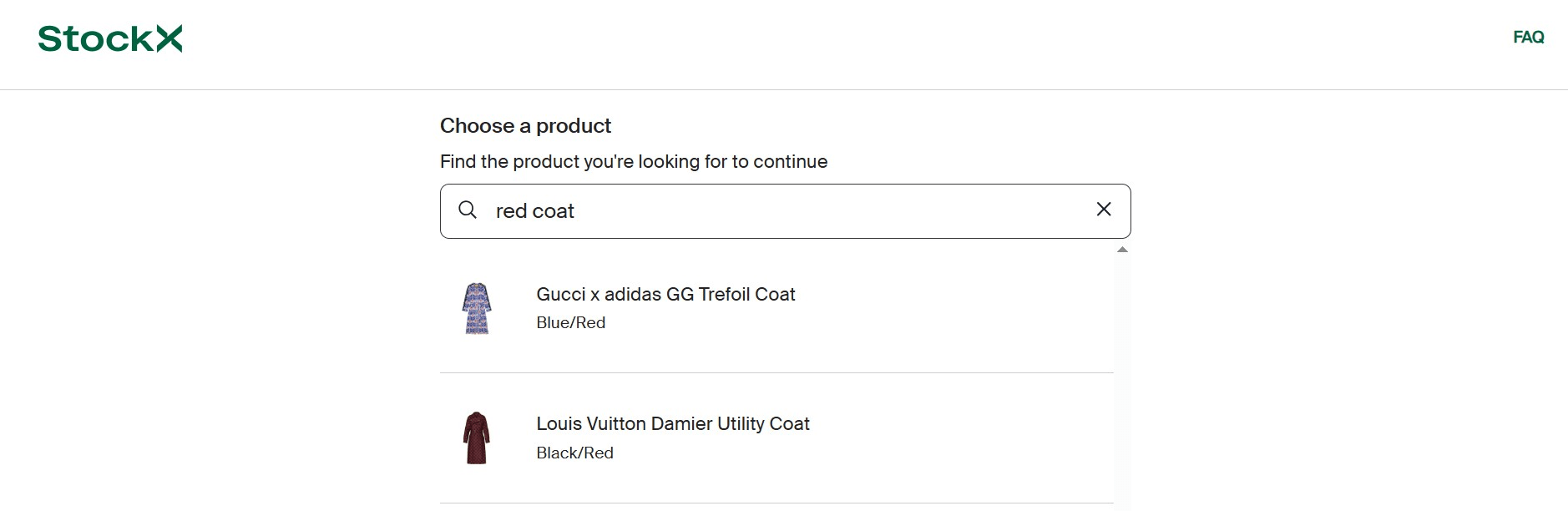
Task: Click inside the product search field
Action: pyautogui.click(x=751, y=210)
